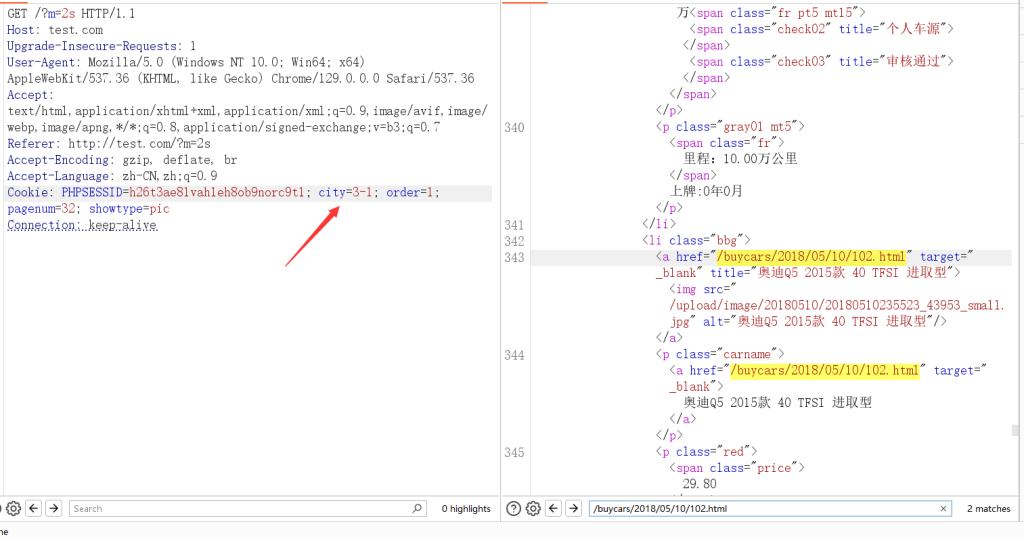Open the response search help icon
Viewport: 1024px width, 539px height.
pos(513,509)
